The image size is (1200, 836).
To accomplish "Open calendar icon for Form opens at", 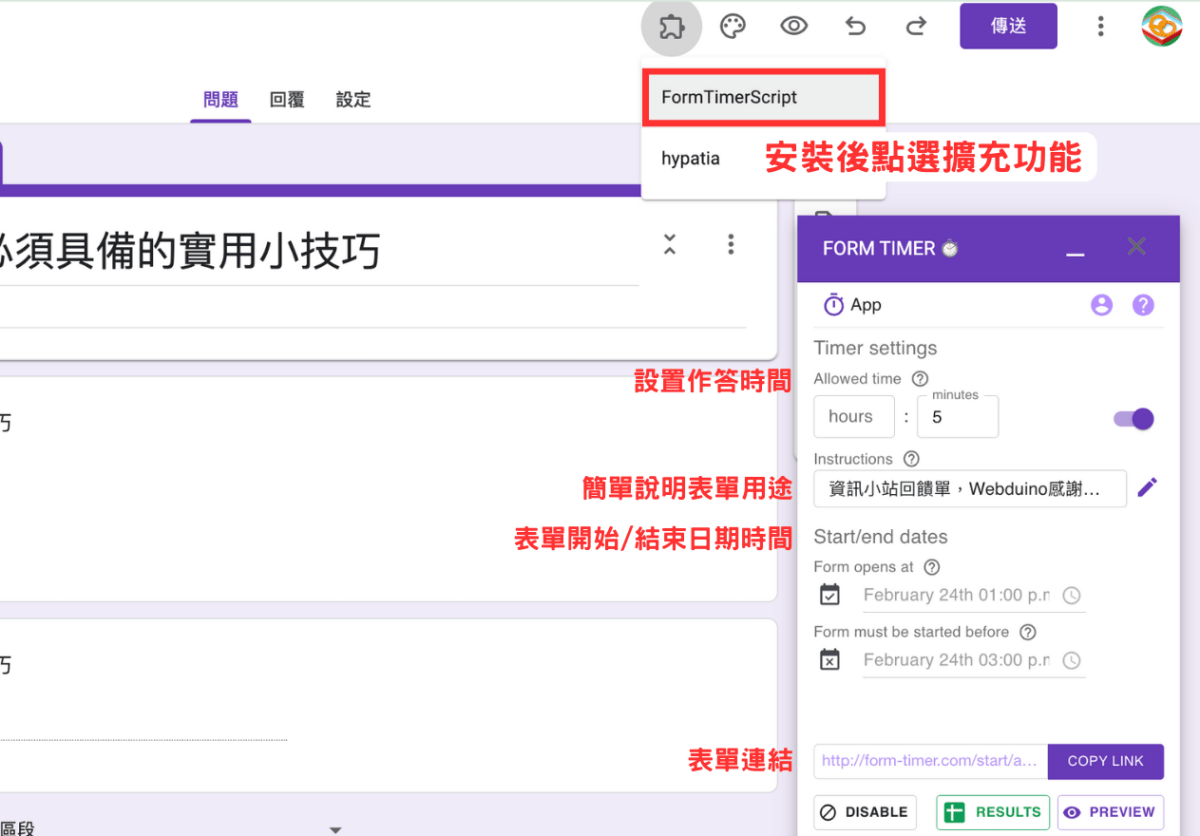I will pos(830,595).
